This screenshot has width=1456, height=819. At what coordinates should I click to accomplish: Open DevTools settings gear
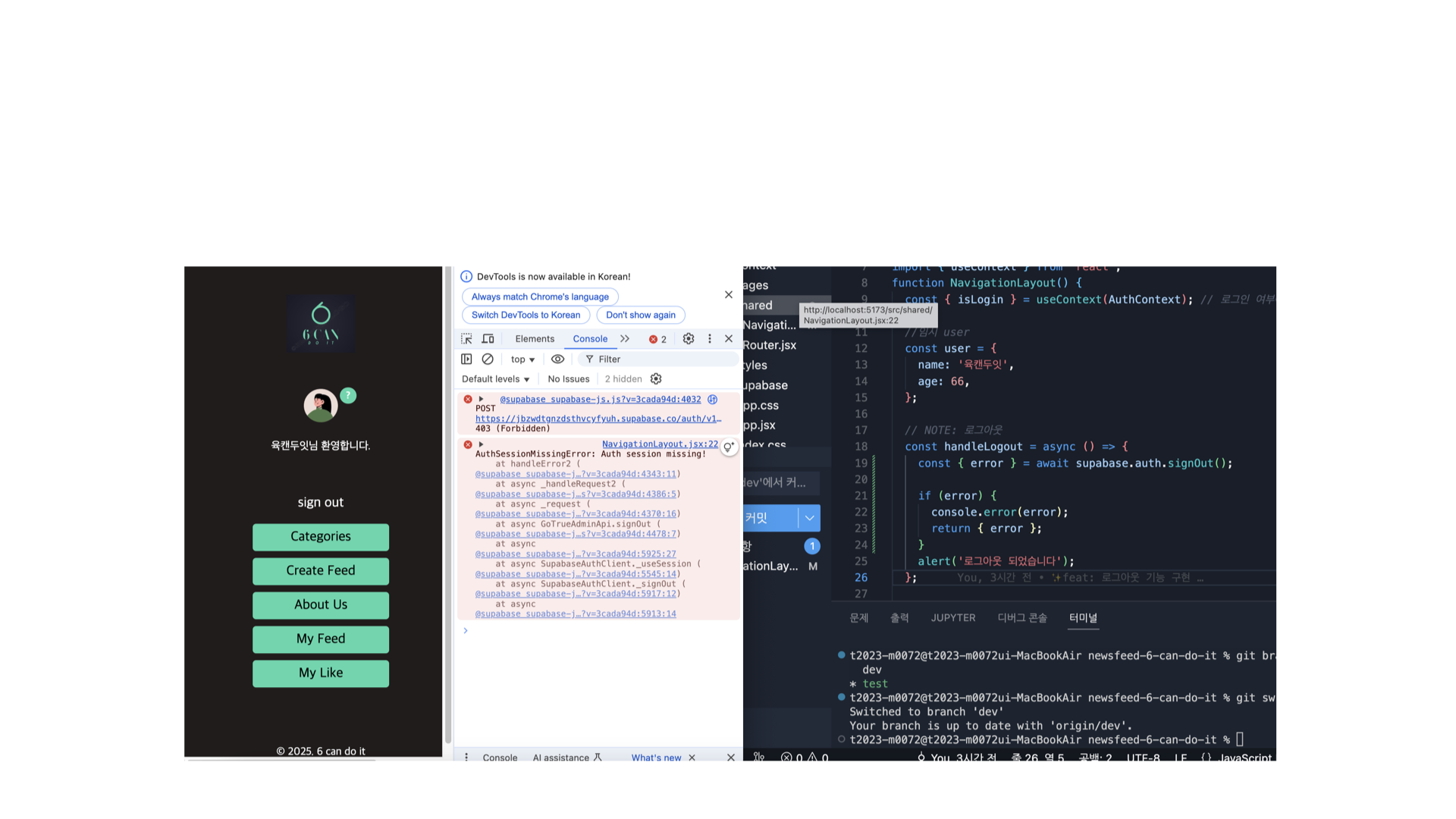pos(688,339)
